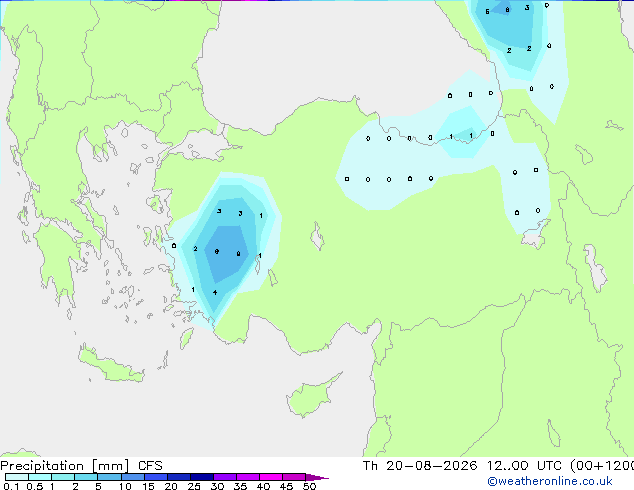The width and height of the screenshot is (634, 490).
Task: Select the light cyan 0.5–1 mm legend swatch
Action: pos(40,477)
